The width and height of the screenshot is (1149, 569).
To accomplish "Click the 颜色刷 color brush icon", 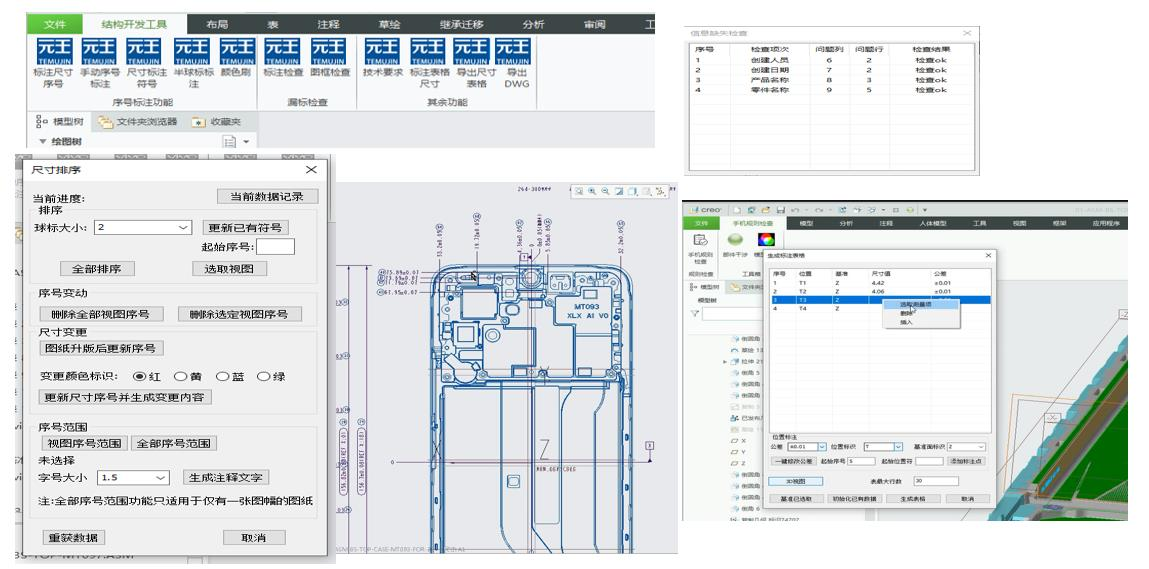I will click(x=238, y=54).
